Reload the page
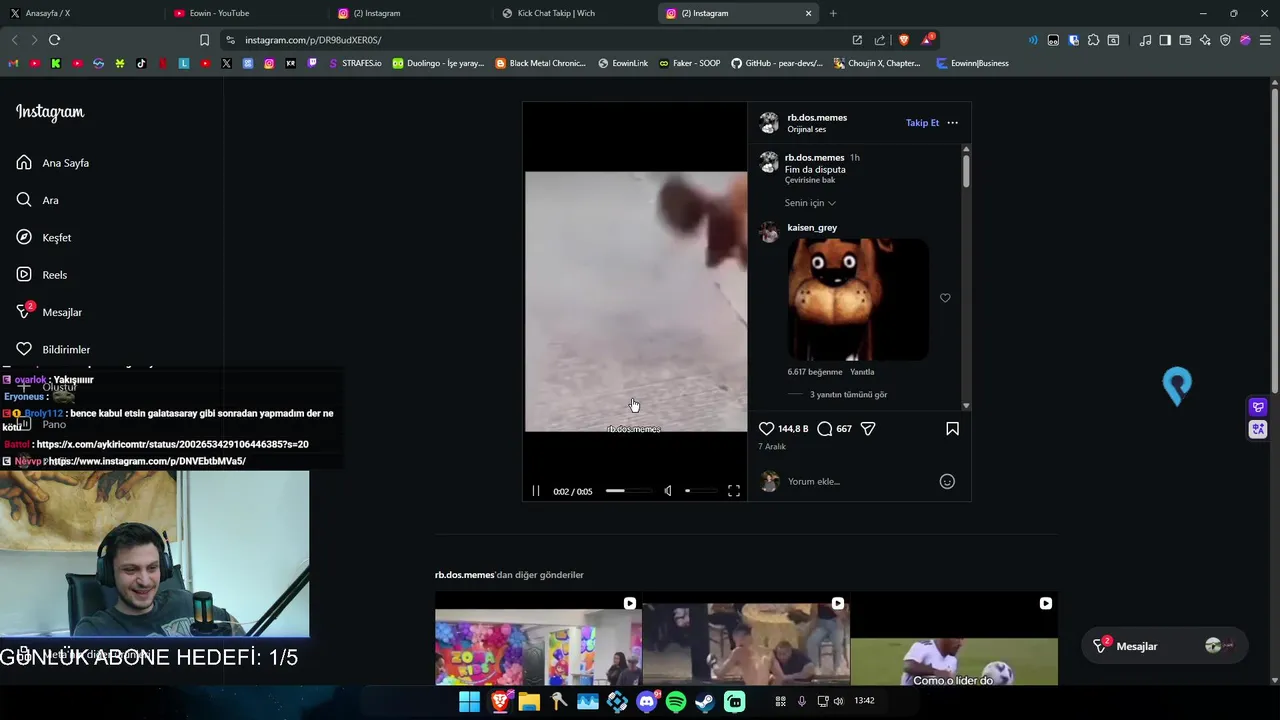Viewport: 1280px width, 720px height. tap(54, 40)
